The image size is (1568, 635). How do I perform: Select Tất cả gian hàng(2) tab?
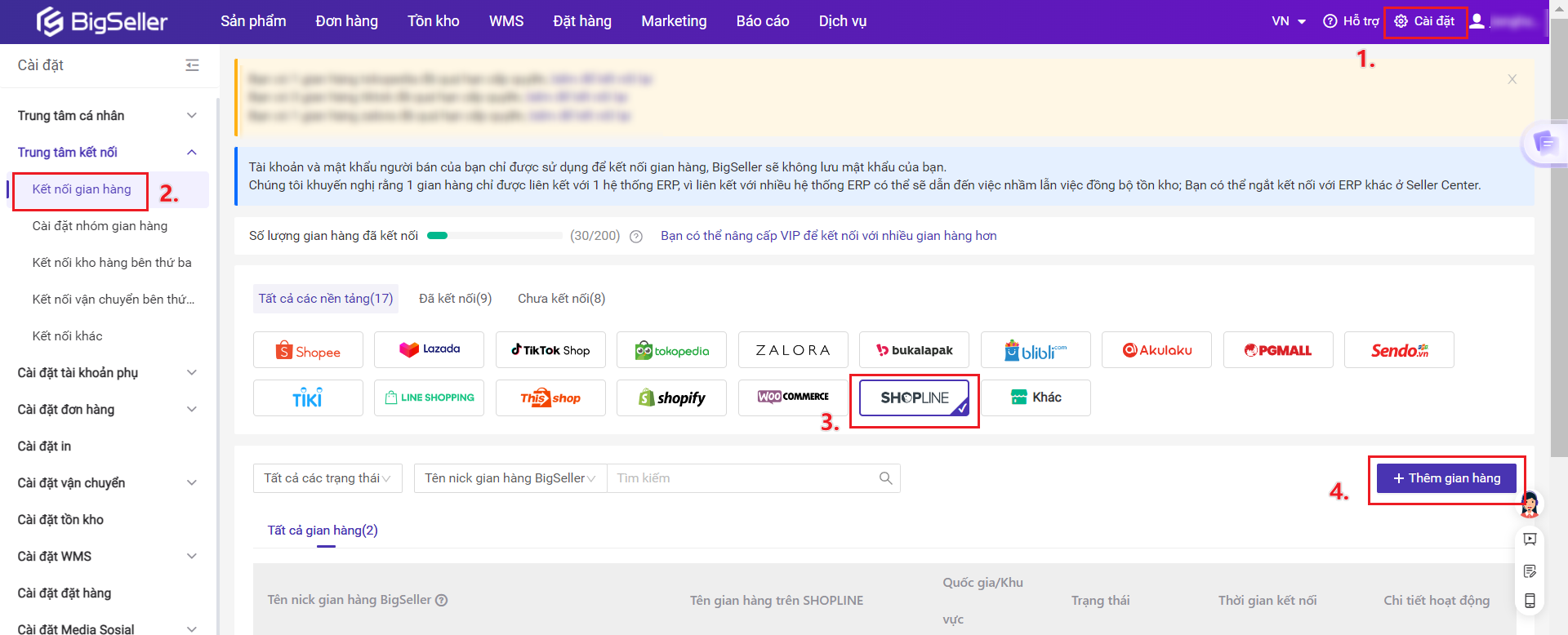pos(323,531)
